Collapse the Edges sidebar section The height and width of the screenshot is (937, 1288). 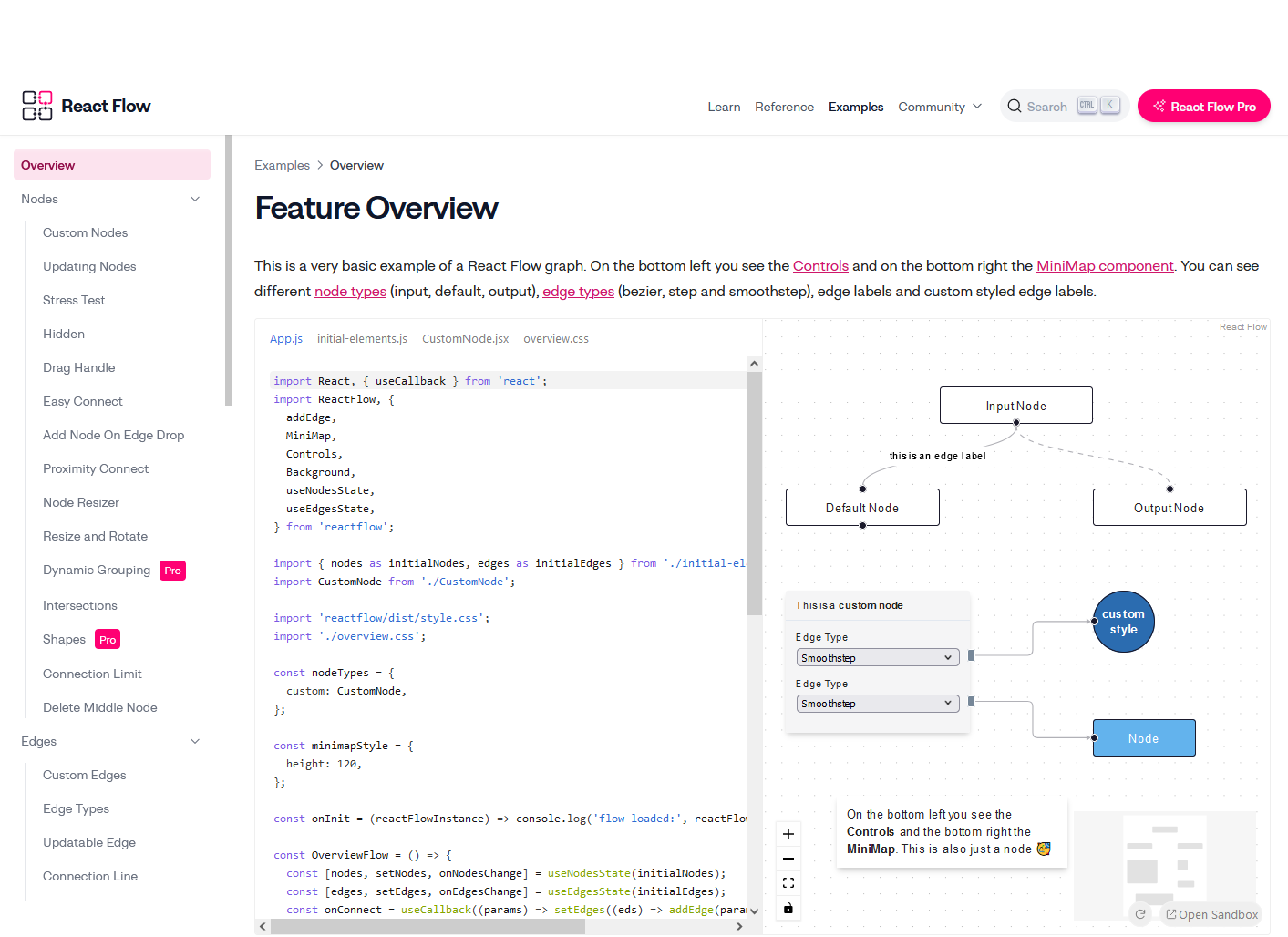(195, 741)
